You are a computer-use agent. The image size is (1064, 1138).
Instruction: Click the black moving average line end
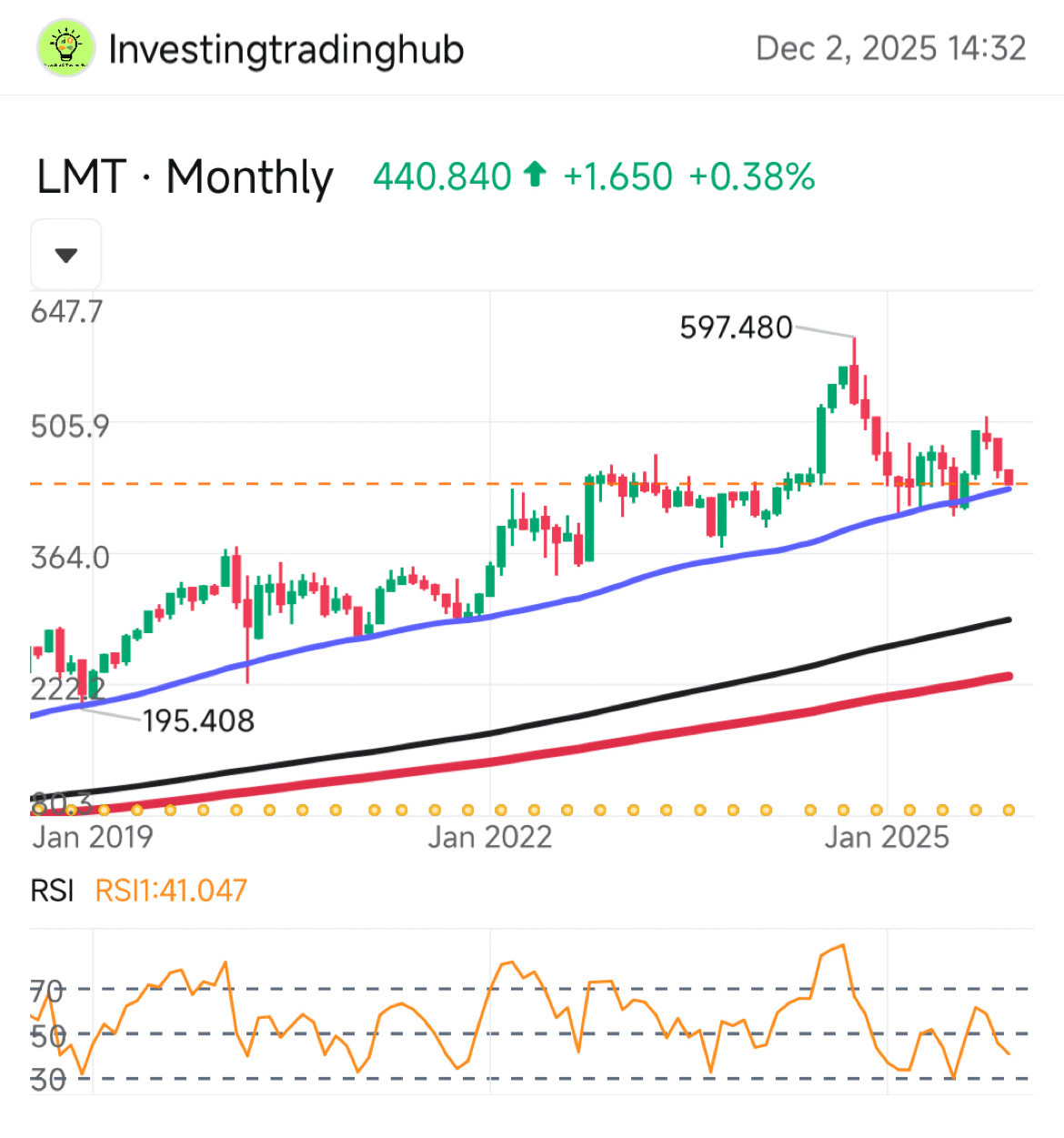coord(1006,620)
